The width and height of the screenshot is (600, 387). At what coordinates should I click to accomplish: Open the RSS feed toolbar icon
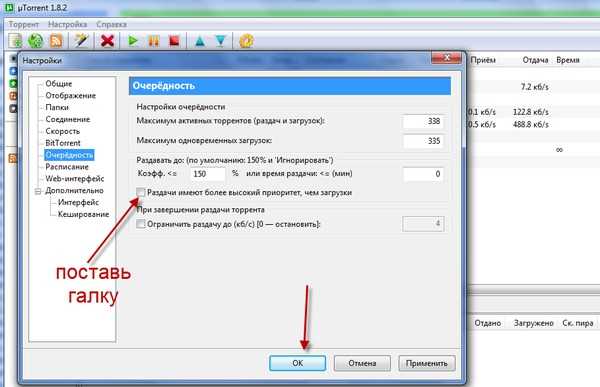click(56, 41)
